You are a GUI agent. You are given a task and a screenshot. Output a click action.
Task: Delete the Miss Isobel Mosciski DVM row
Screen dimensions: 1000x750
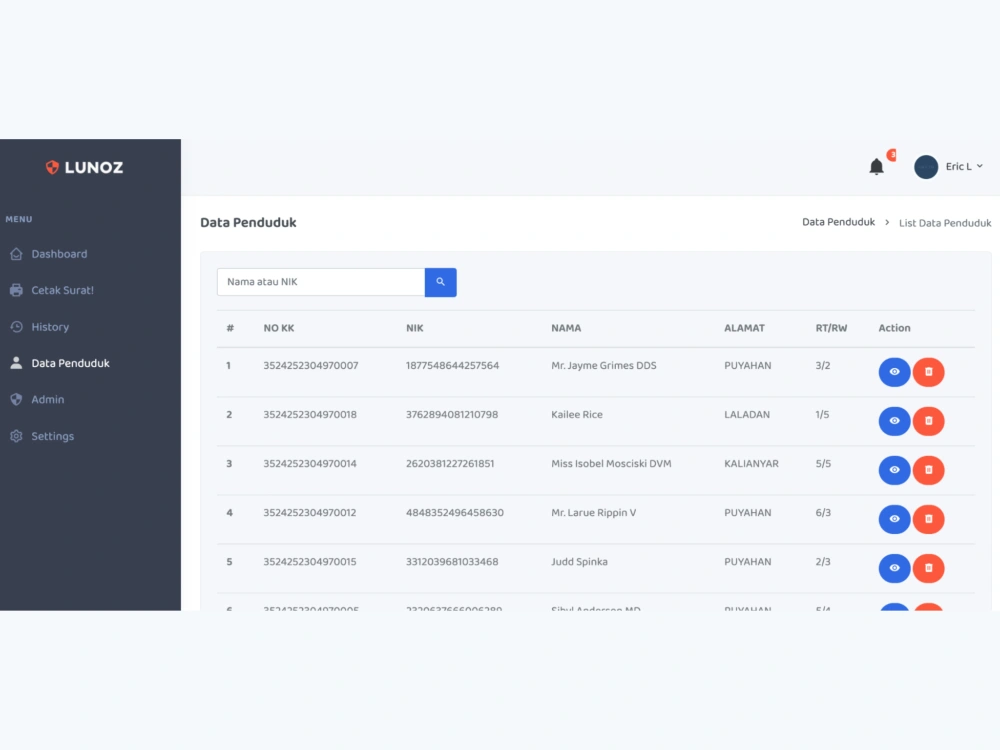[929, 470]
